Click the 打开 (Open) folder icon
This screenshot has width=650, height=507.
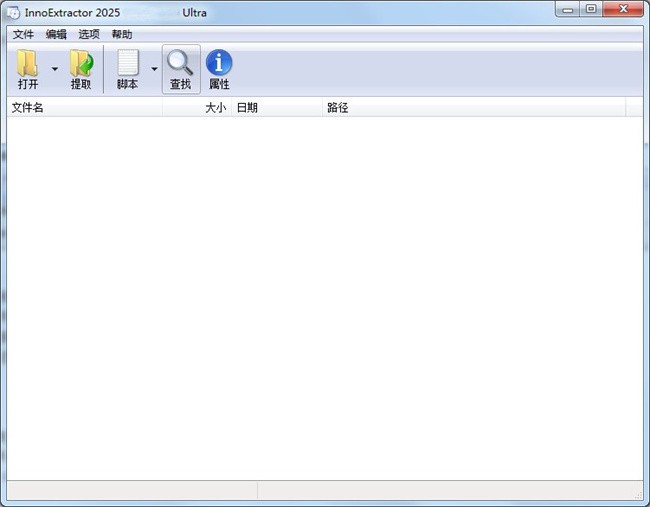(28, 63)
